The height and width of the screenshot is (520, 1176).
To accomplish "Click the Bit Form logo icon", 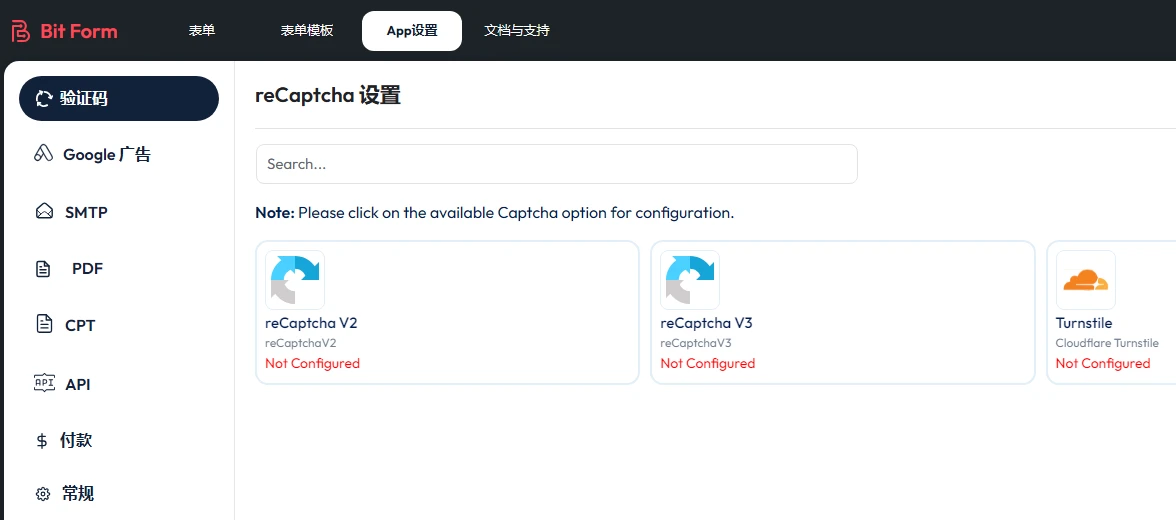I will [x=20, y=31].
